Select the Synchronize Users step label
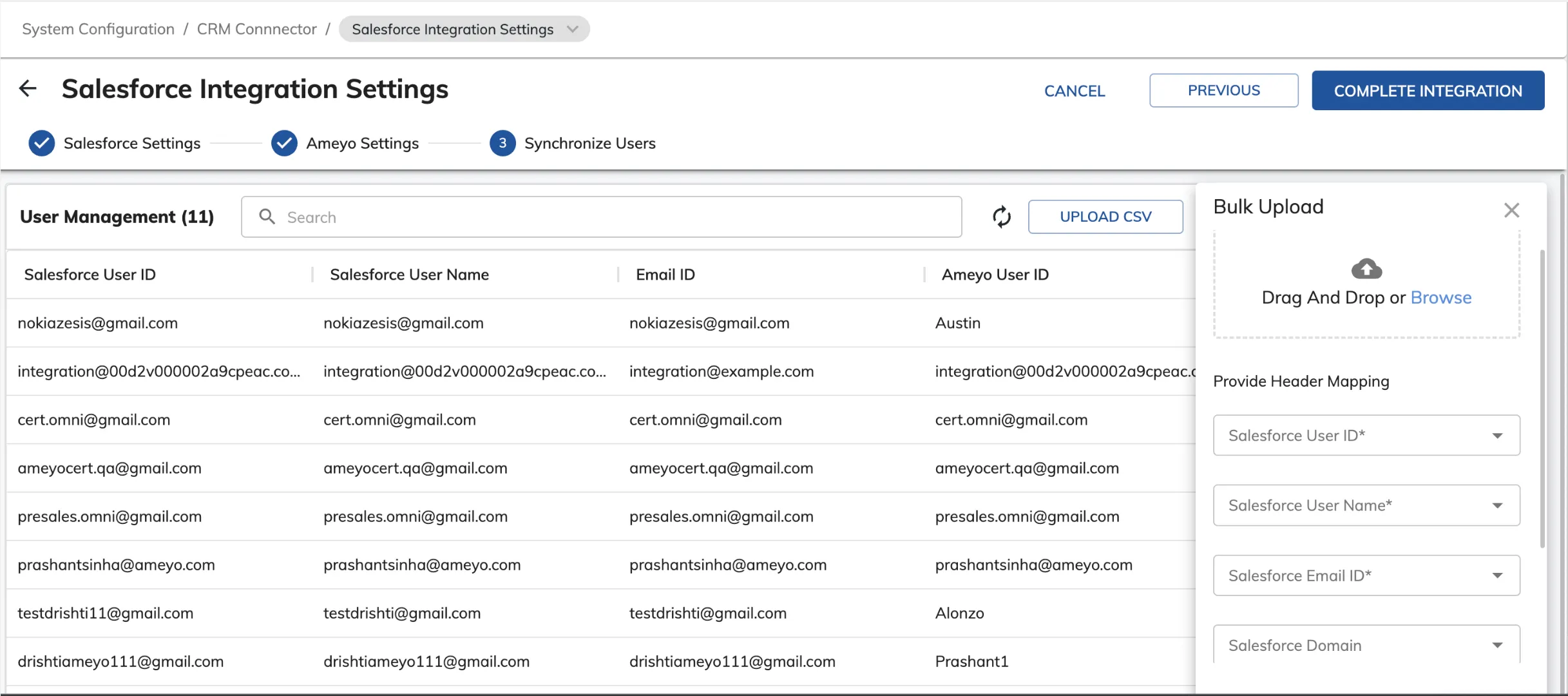The width and height of the screenshot is (1568, 696). click(x=590, y=143)
